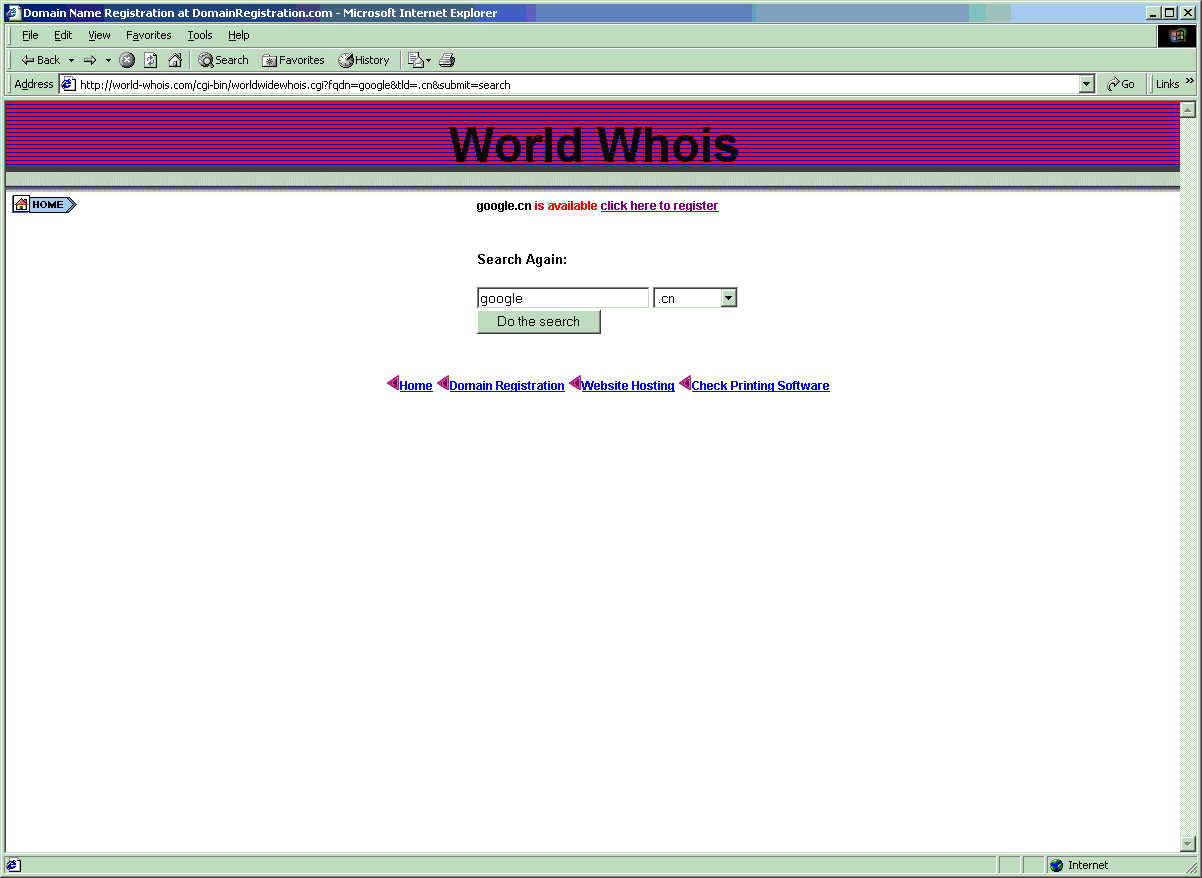Open the View menu

tap(99, 35)
